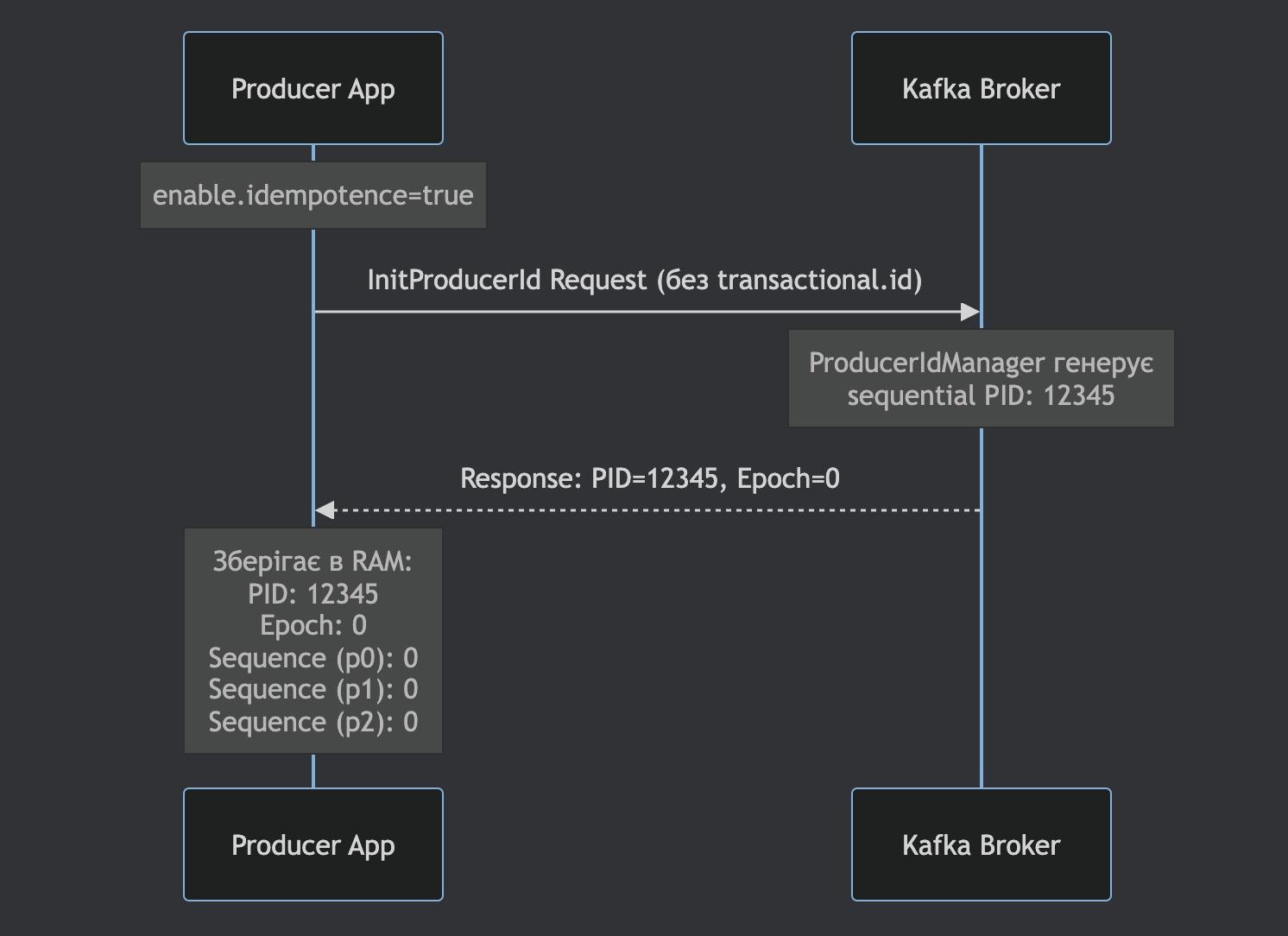Click the enable.idempotence=true note
The image size is (1288, 936).
click(313, 195)
